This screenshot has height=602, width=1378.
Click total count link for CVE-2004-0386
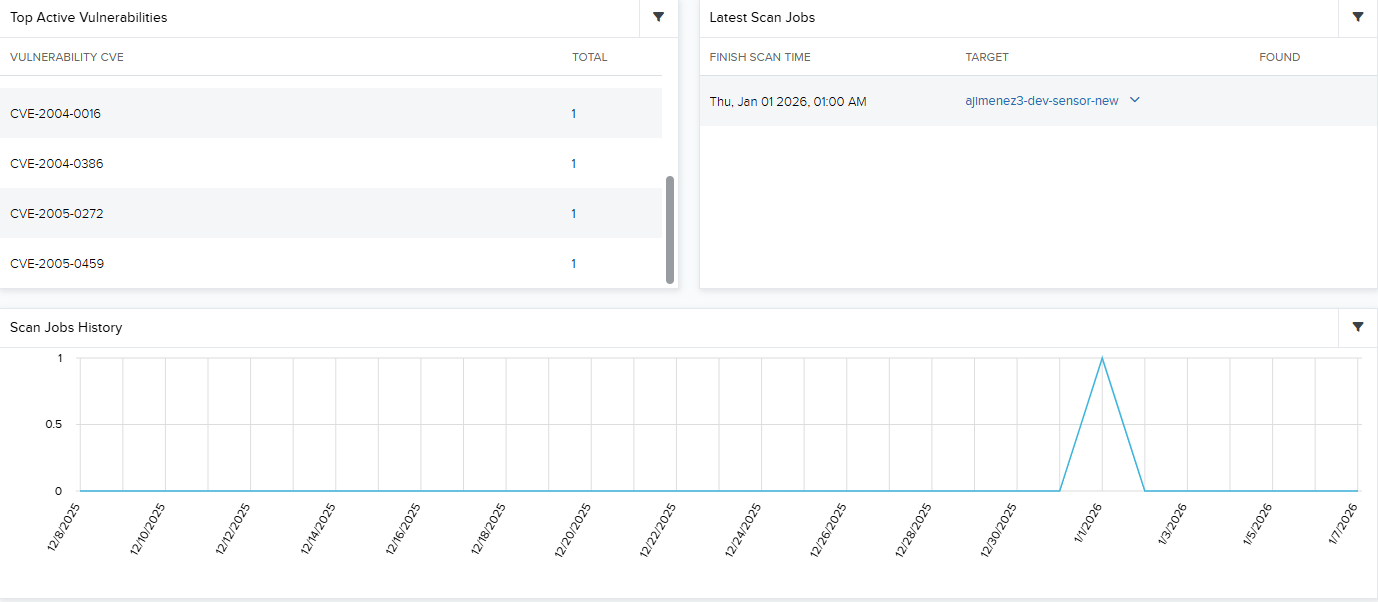(574, 164)
